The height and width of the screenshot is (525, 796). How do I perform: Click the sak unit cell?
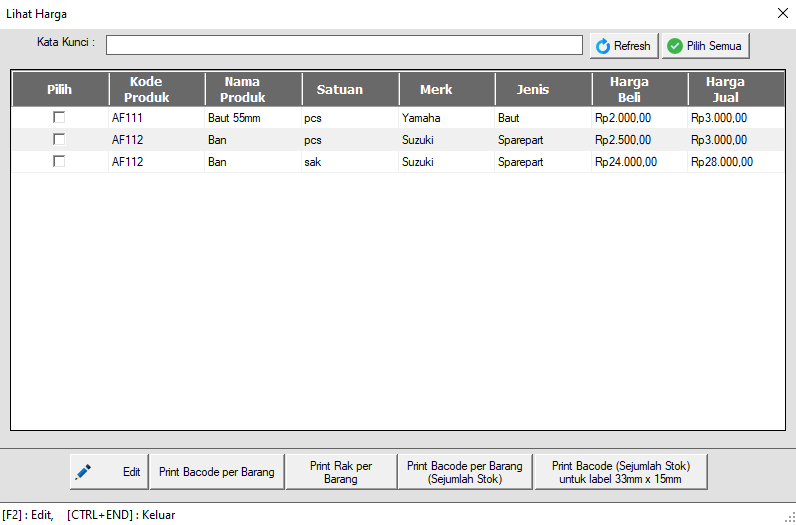(x=350, y=161)
